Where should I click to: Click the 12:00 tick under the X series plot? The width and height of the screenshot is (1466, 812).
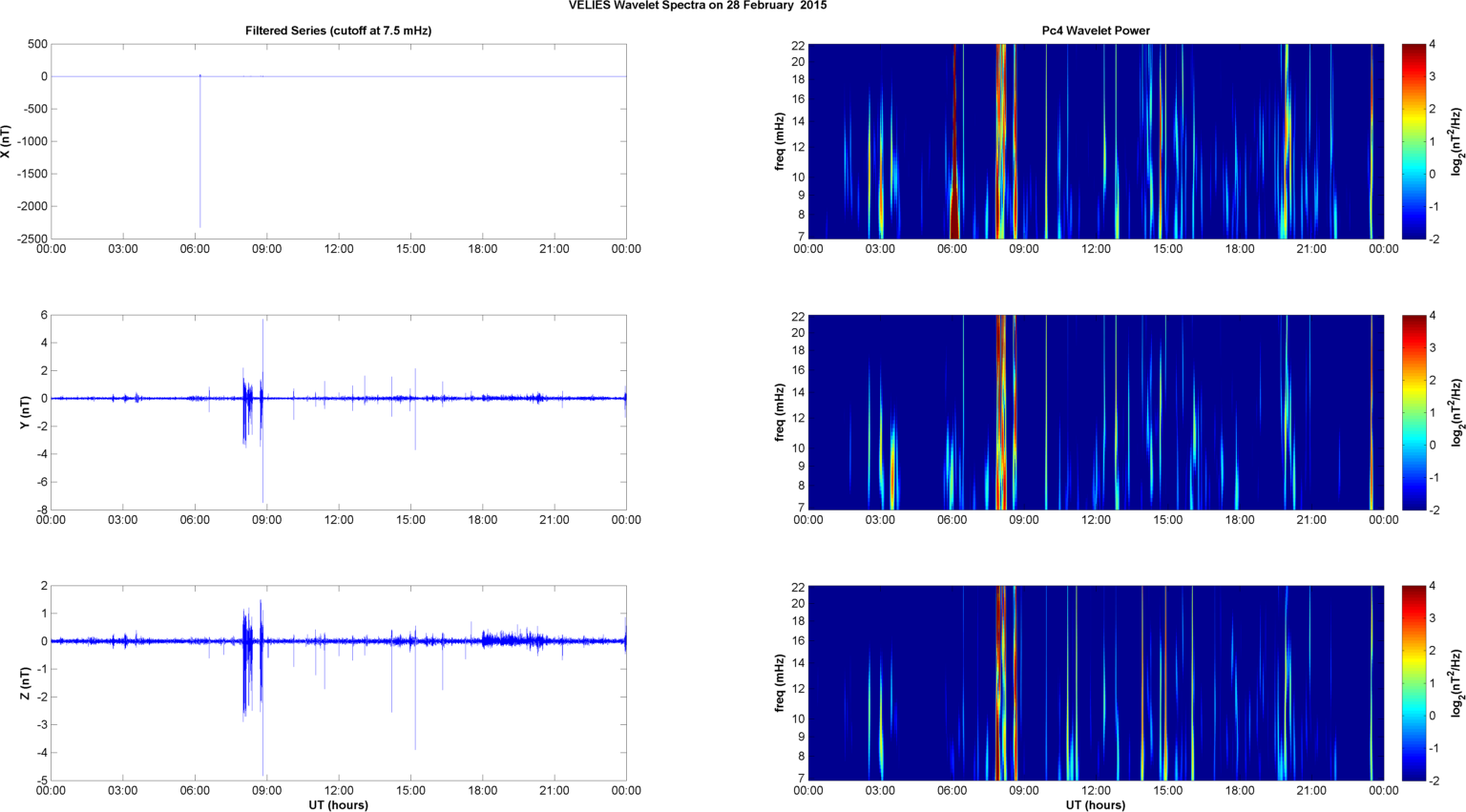[x=339, y=249]
